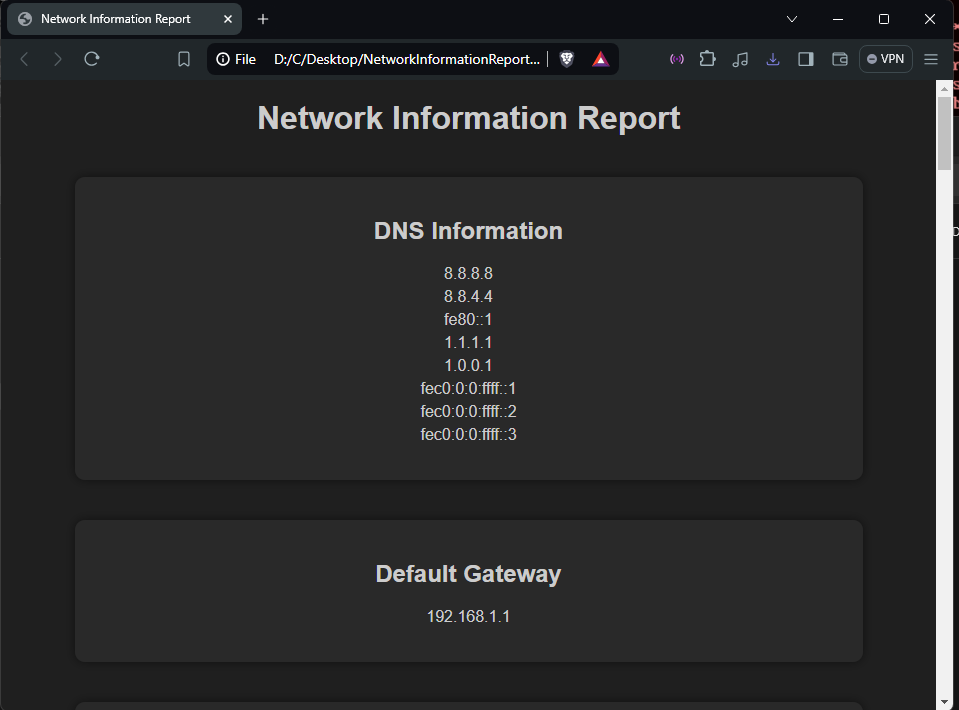Viewport: 959px width, 710px height.
Task: Click the Brave Shields lion icon
Action: pyautogui.click(x=567, y=59)
